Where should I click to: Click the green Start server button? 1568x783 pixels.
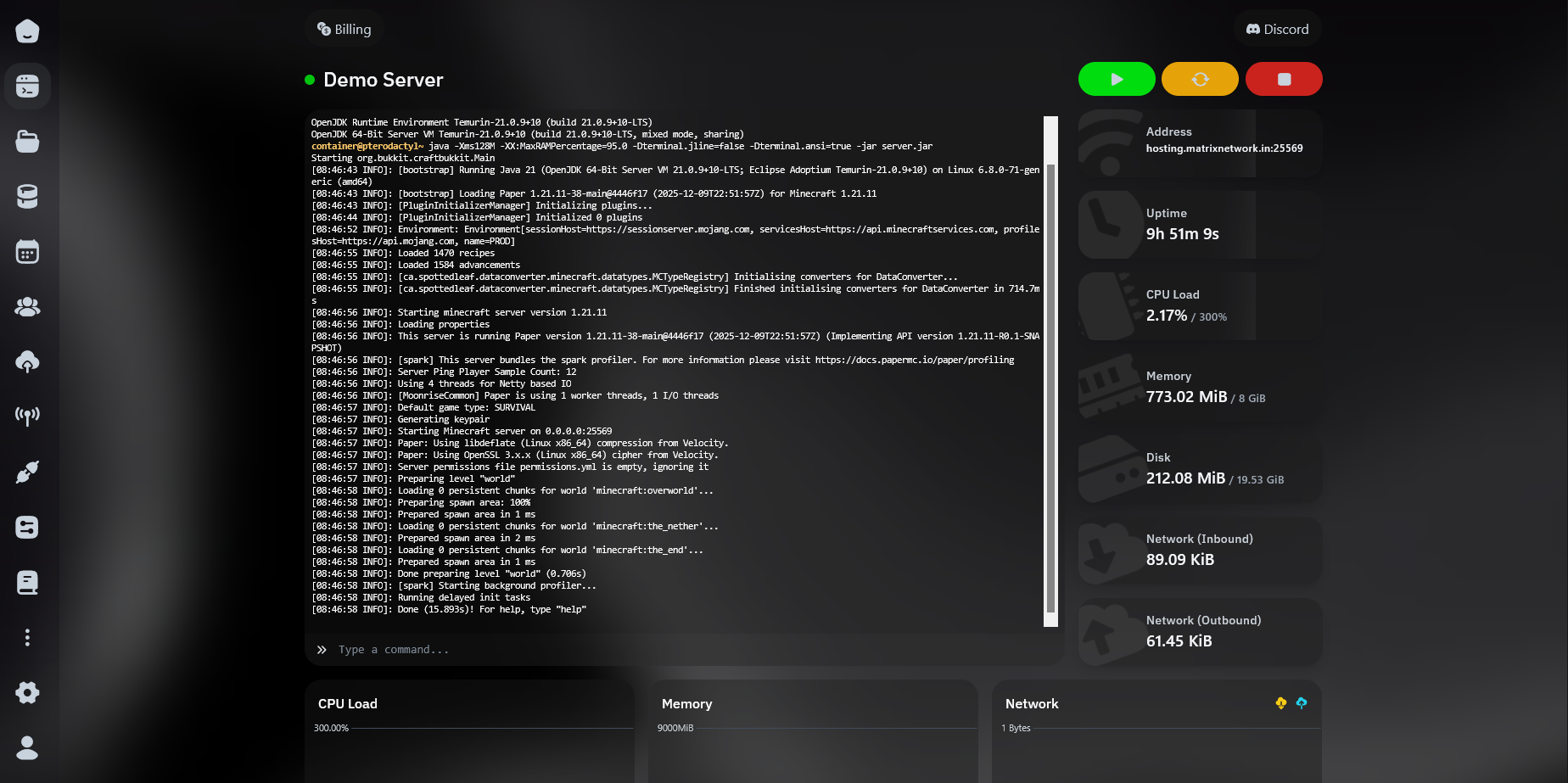coord(1116,79)
